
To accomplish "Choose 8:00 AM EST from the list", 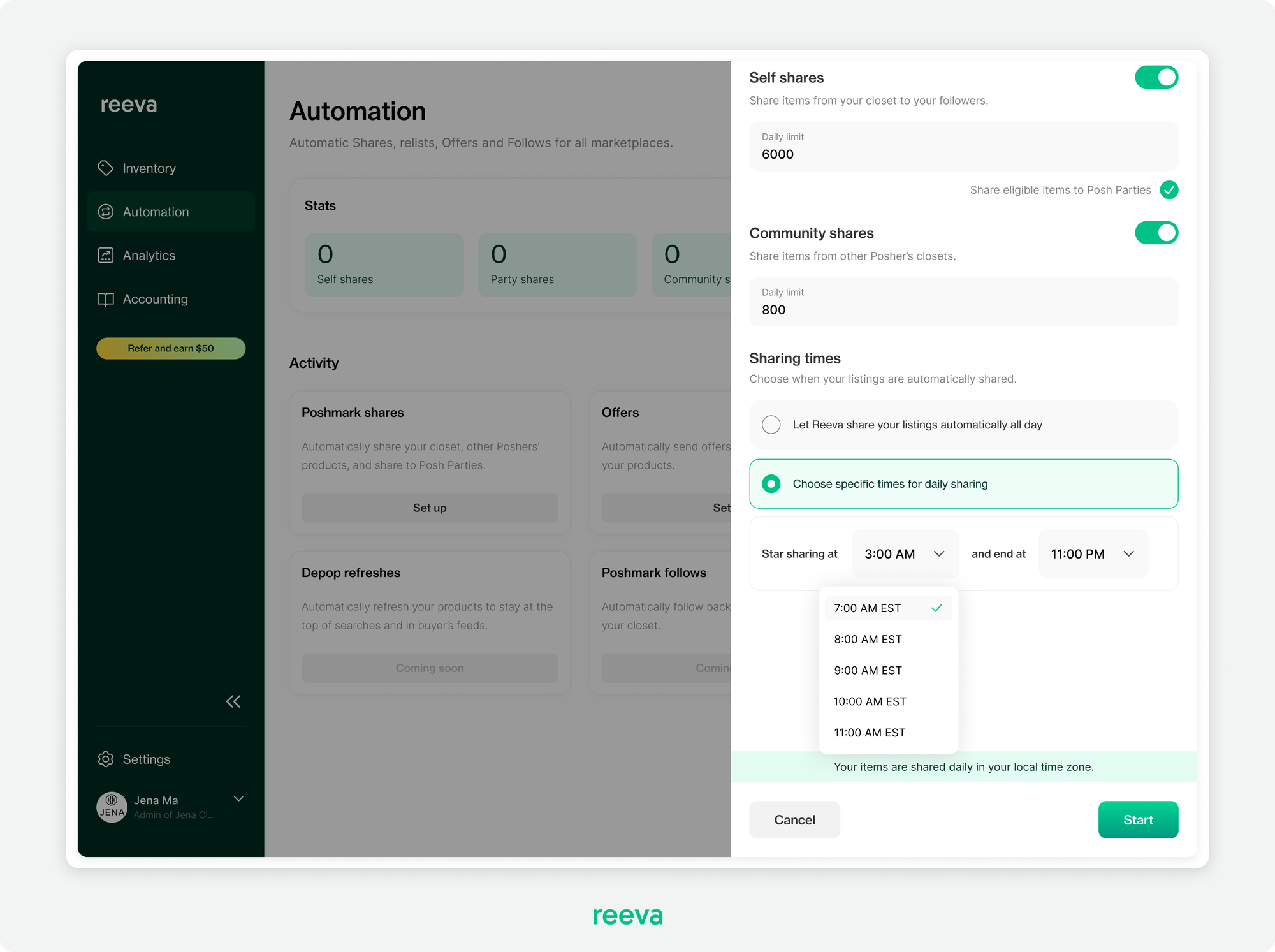I will [x=888, y=640].
